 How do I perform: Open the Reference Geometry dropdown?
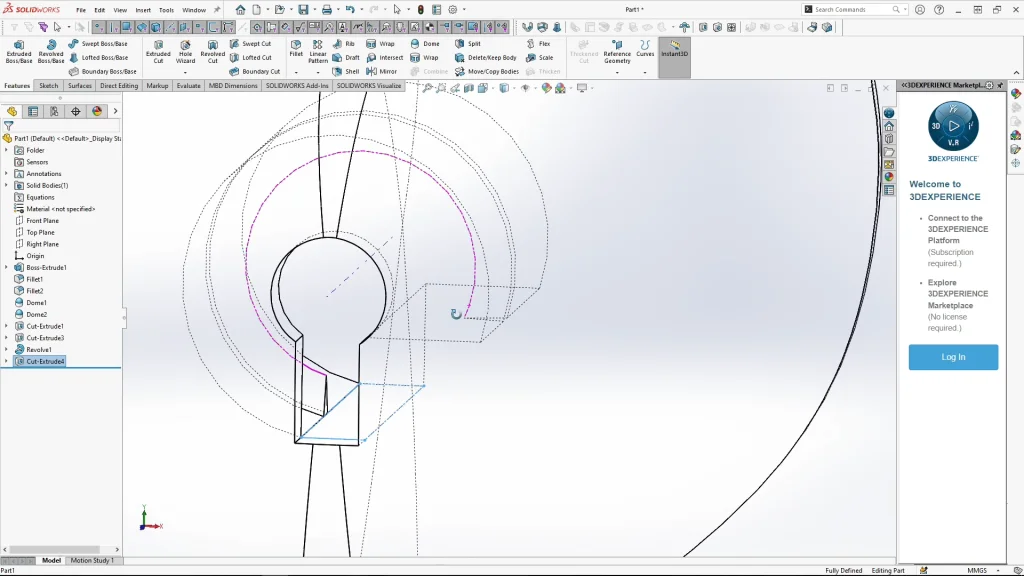point(617,72)
